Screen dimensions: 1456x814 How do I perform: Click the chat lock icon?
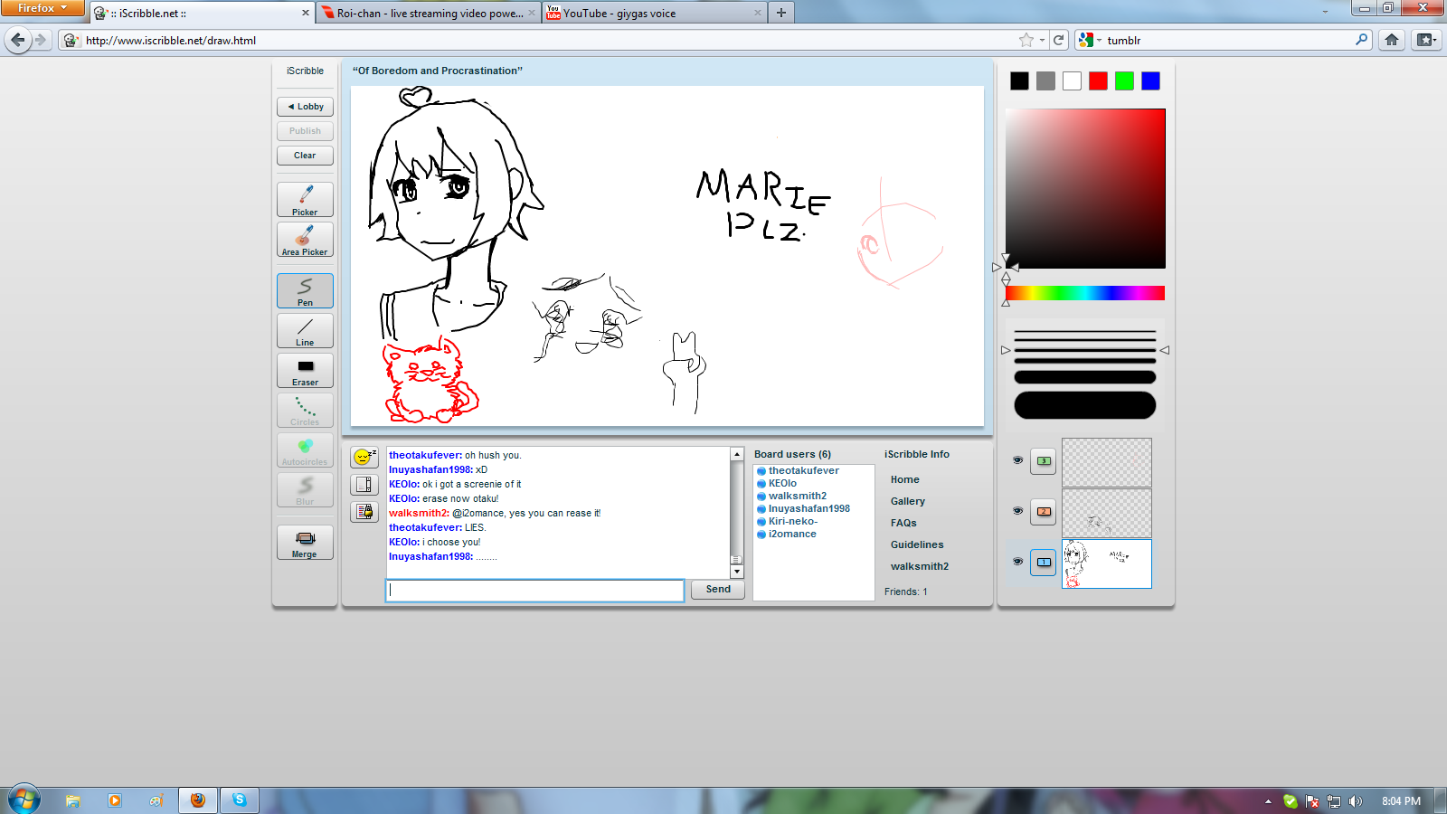coord(364,512)
